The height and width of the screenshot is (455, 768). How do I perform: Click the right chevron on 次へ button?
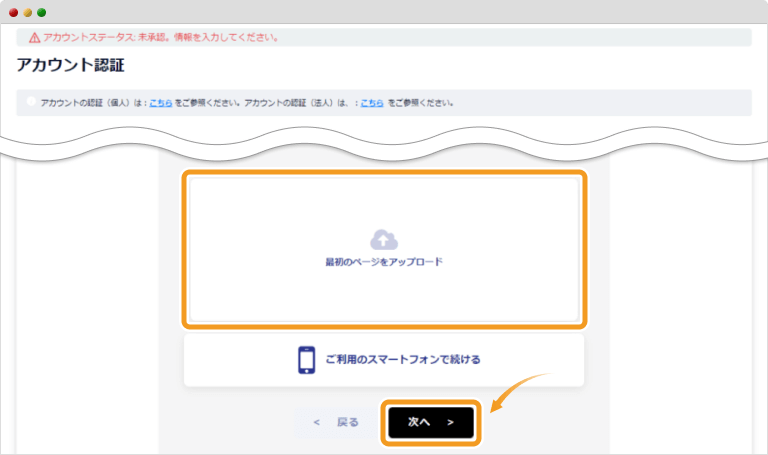tap(451, 423)
